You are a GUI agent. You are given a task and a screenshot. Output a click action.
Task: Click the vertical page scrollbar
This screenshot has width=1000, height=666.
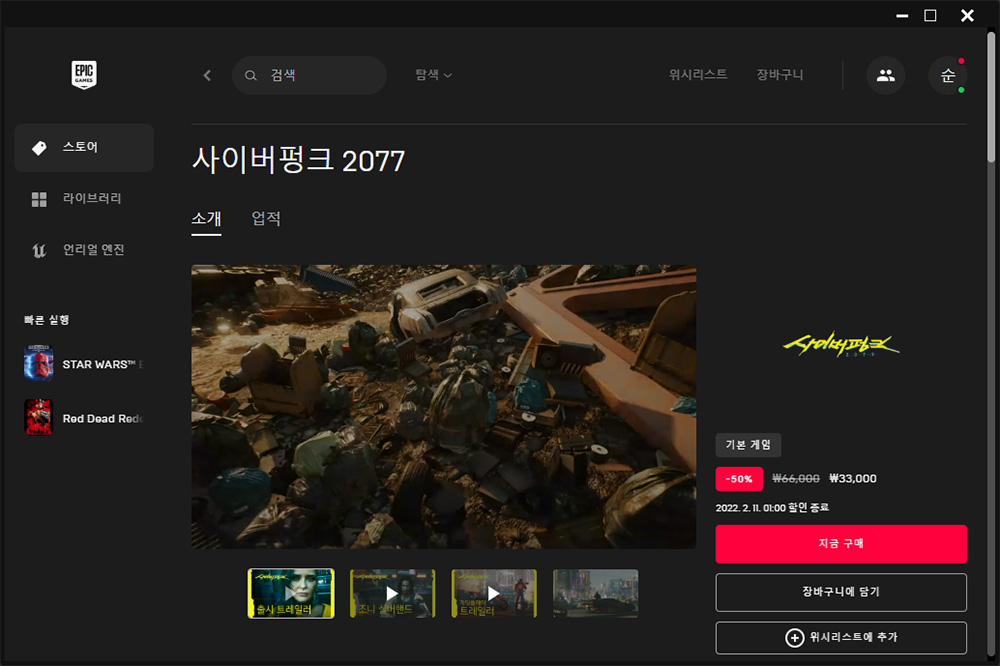tap(991, 96)
